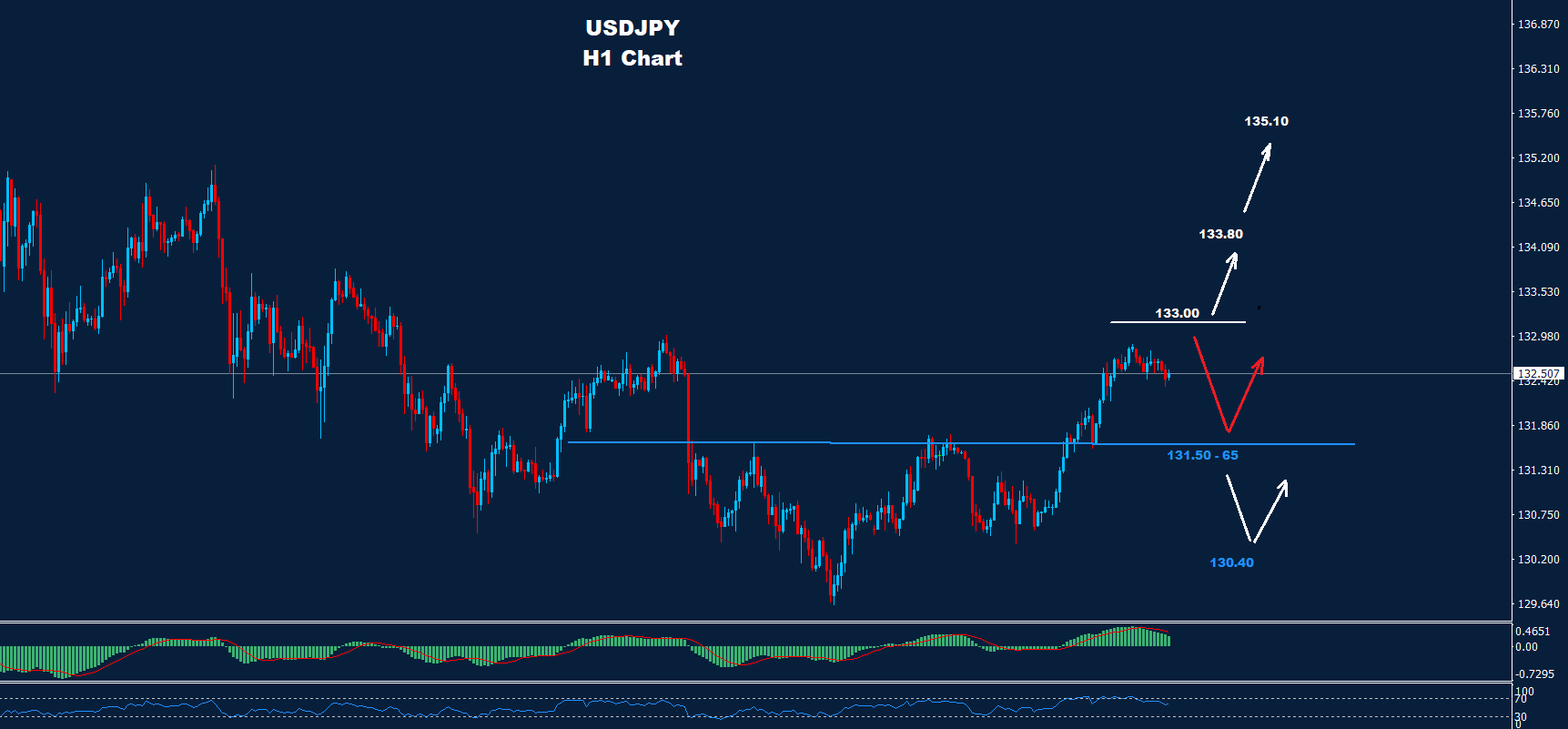
Task: Click the USDJPY chart title
Action: coord(632,28)
